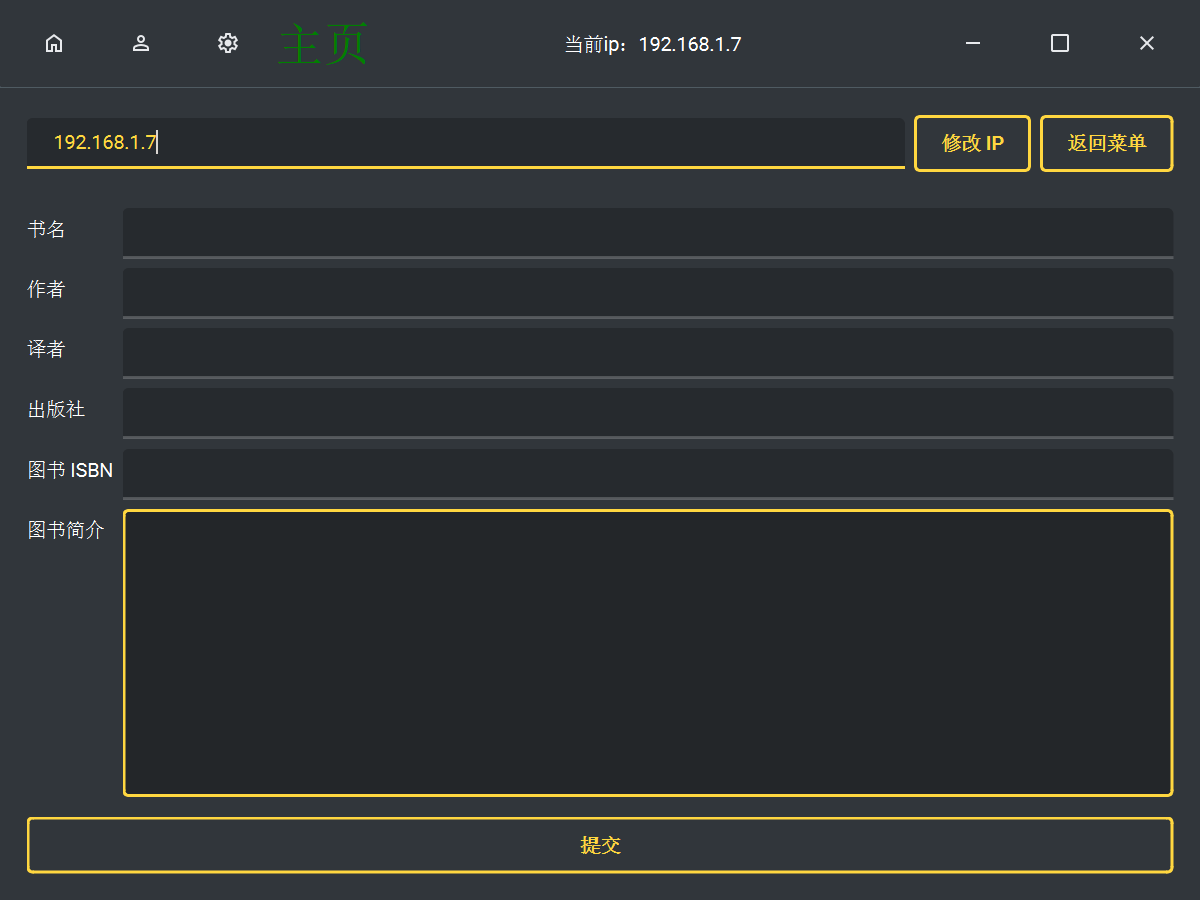Select the 作者 input field
Screen dimensions: 1200x900
(647, 292)
